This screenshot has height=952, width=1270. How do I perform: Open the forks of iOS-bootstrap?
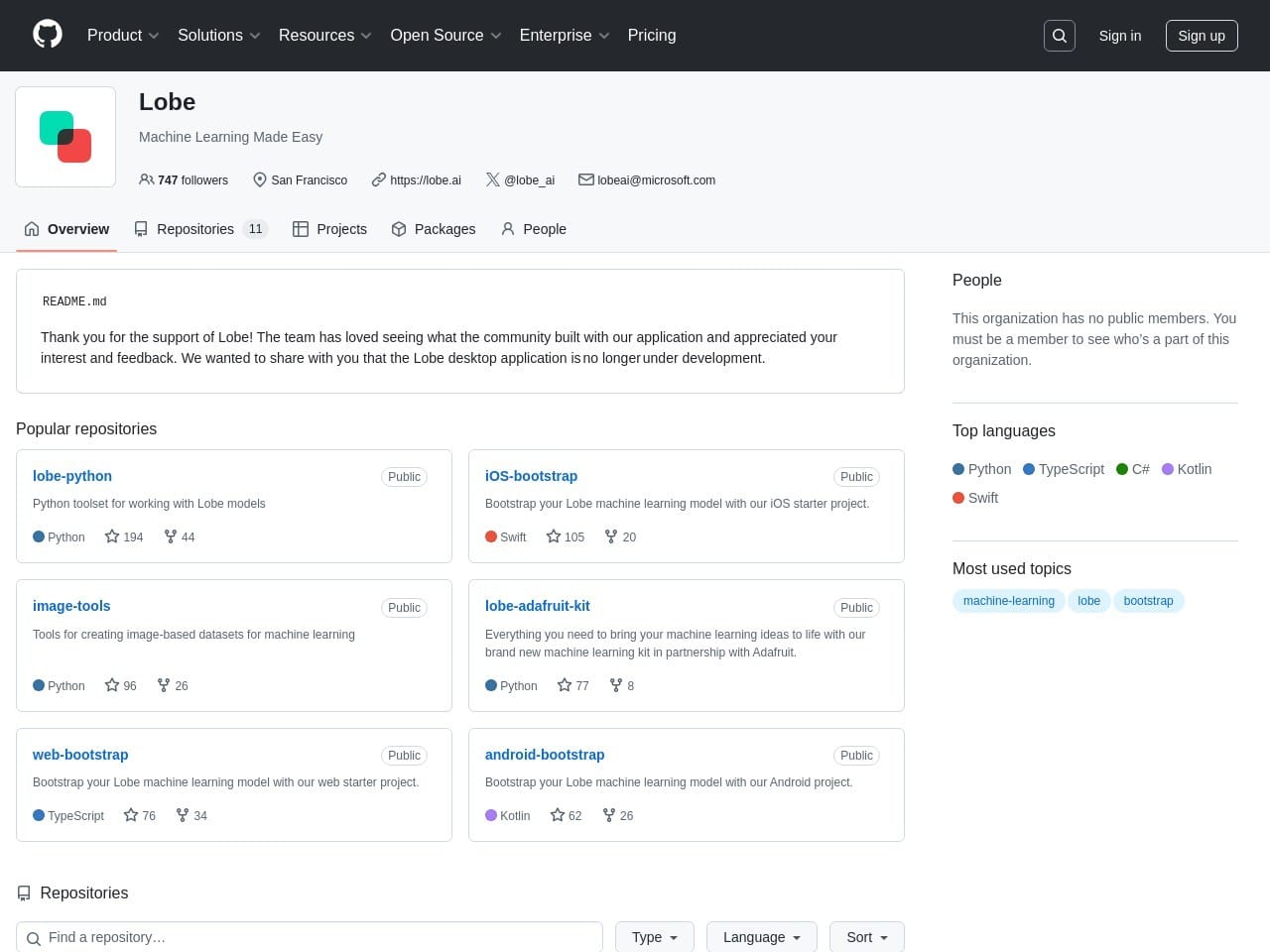pos(620,536)
